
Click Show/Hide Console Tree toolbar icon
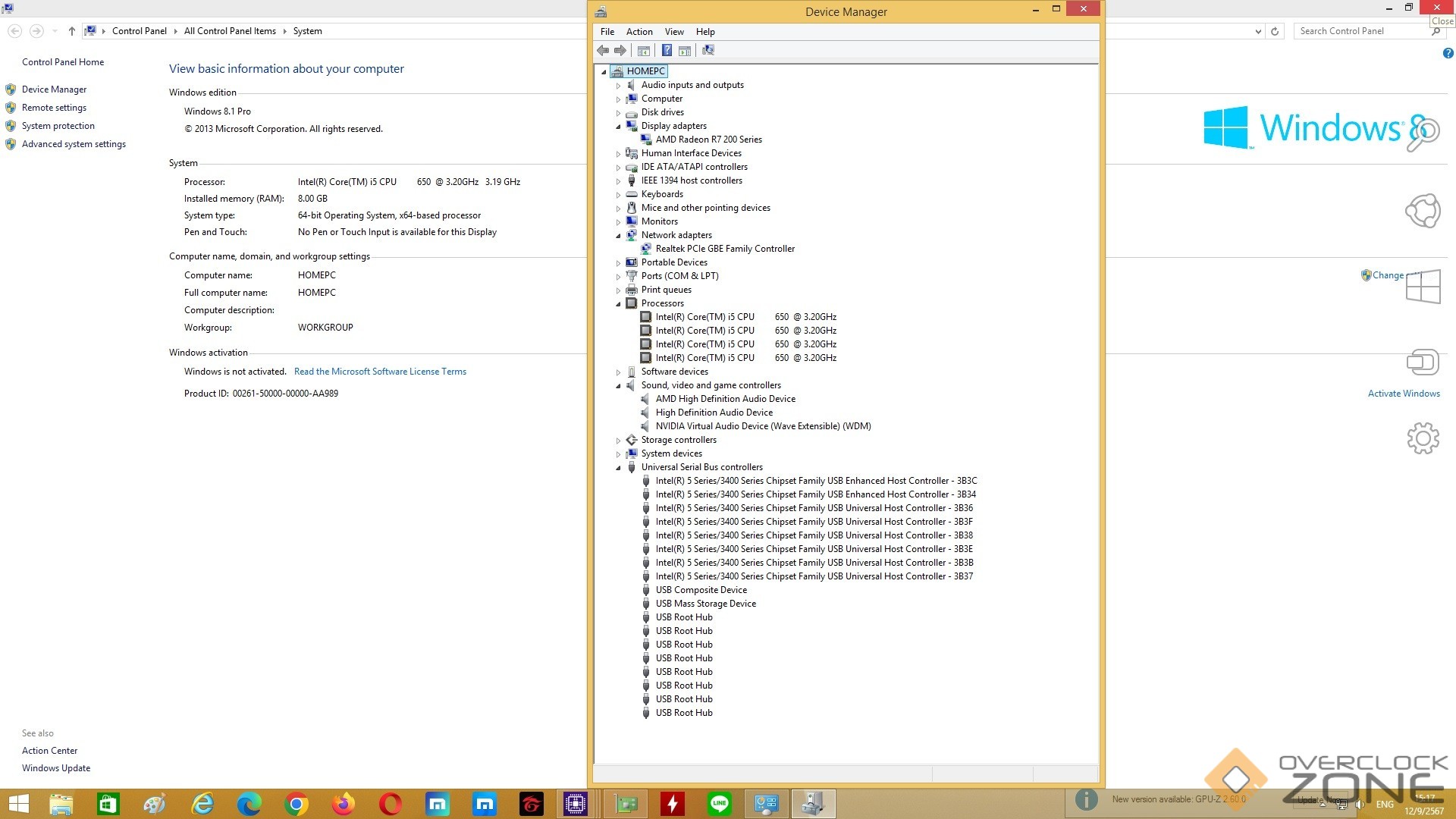point(644,50)
